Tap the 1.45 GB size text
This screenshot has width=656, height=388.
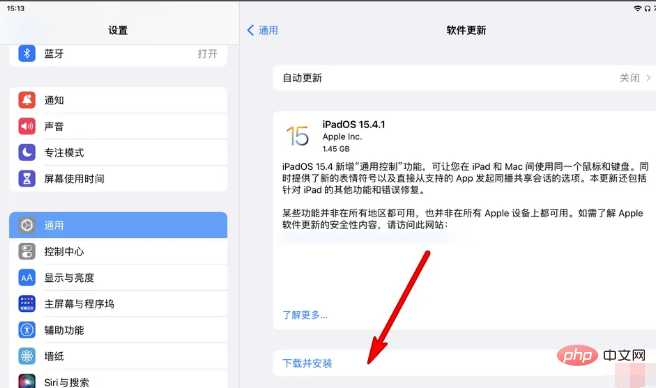(x=336, y=149)
